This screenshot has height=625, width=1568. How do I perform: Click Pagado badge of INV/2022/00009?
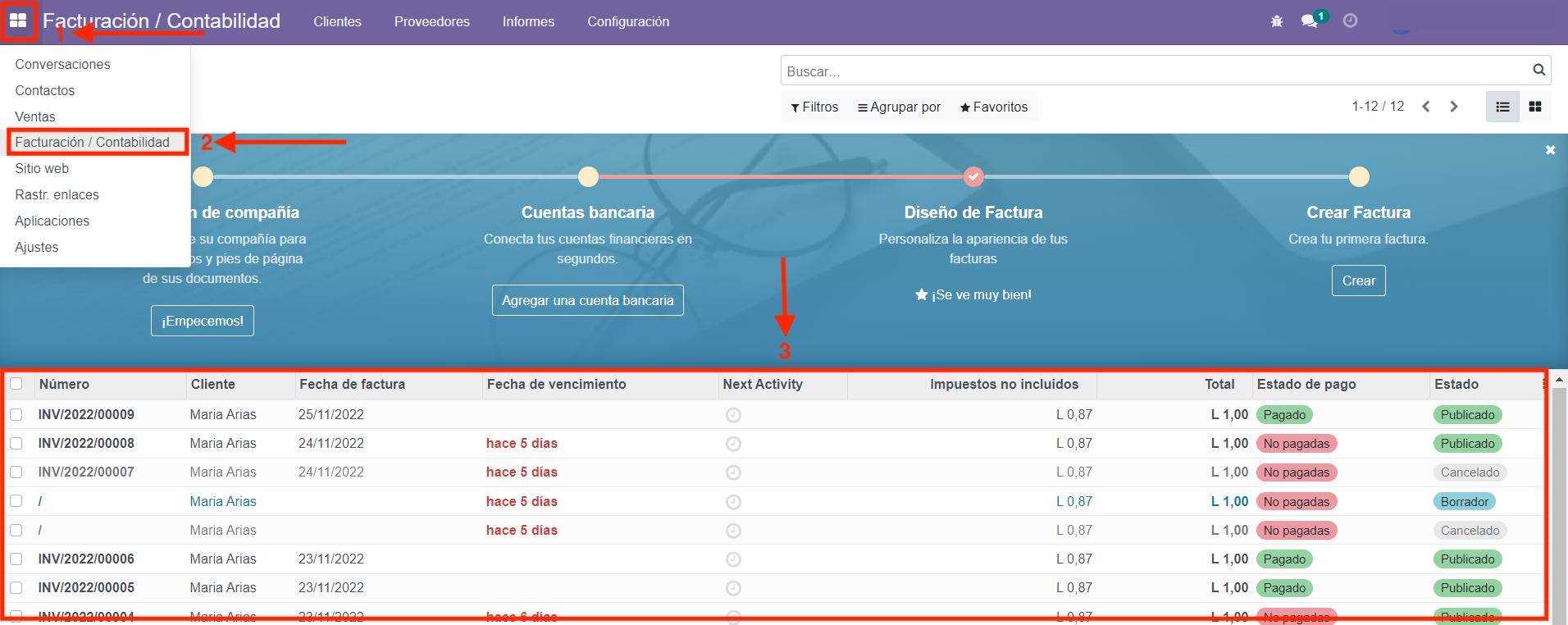(1284, 415)
